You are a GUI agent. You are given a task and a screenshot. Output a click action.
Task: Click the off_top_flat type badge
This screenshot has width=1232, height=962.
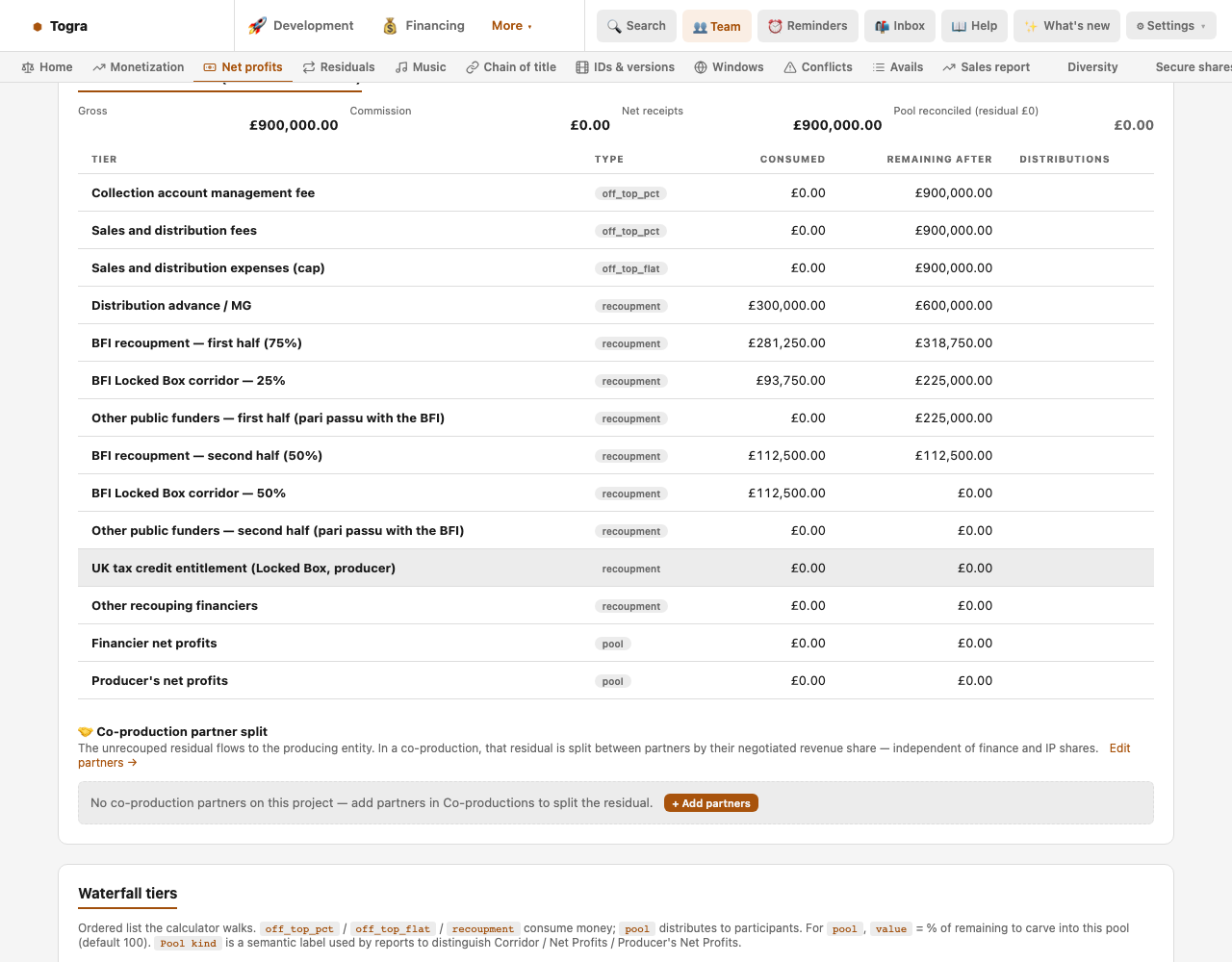coord(630,268)
